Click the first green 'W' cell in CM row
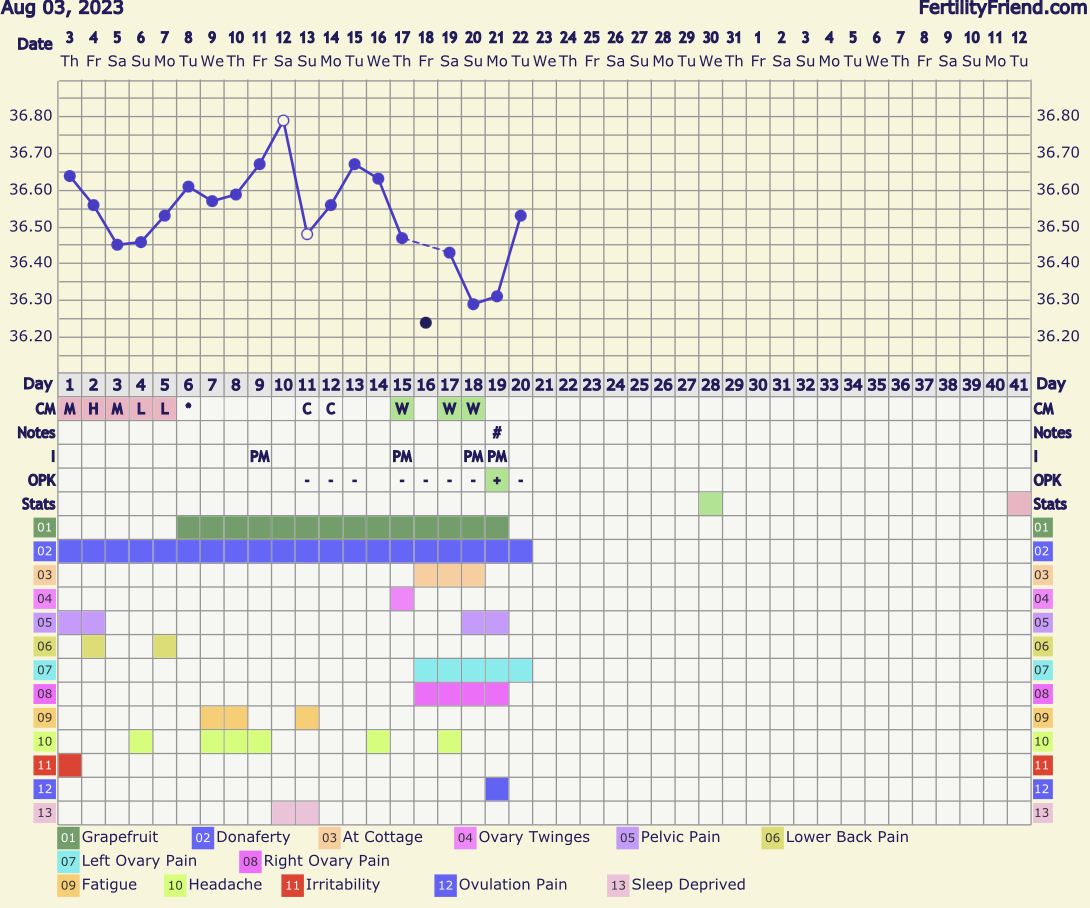 pyautogui.click(x=402, y=409)
